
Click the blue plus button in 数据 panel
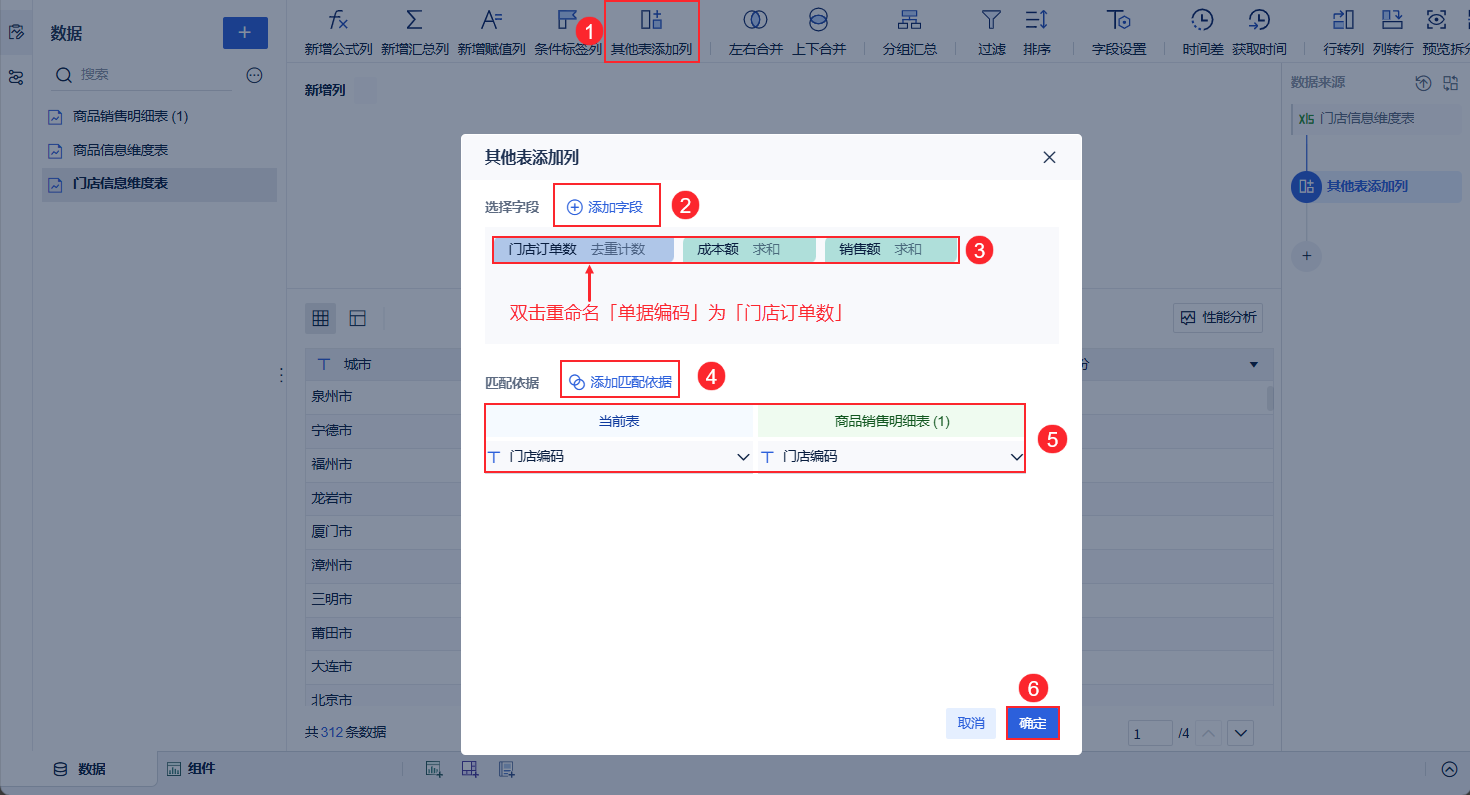tap(245, 33)
